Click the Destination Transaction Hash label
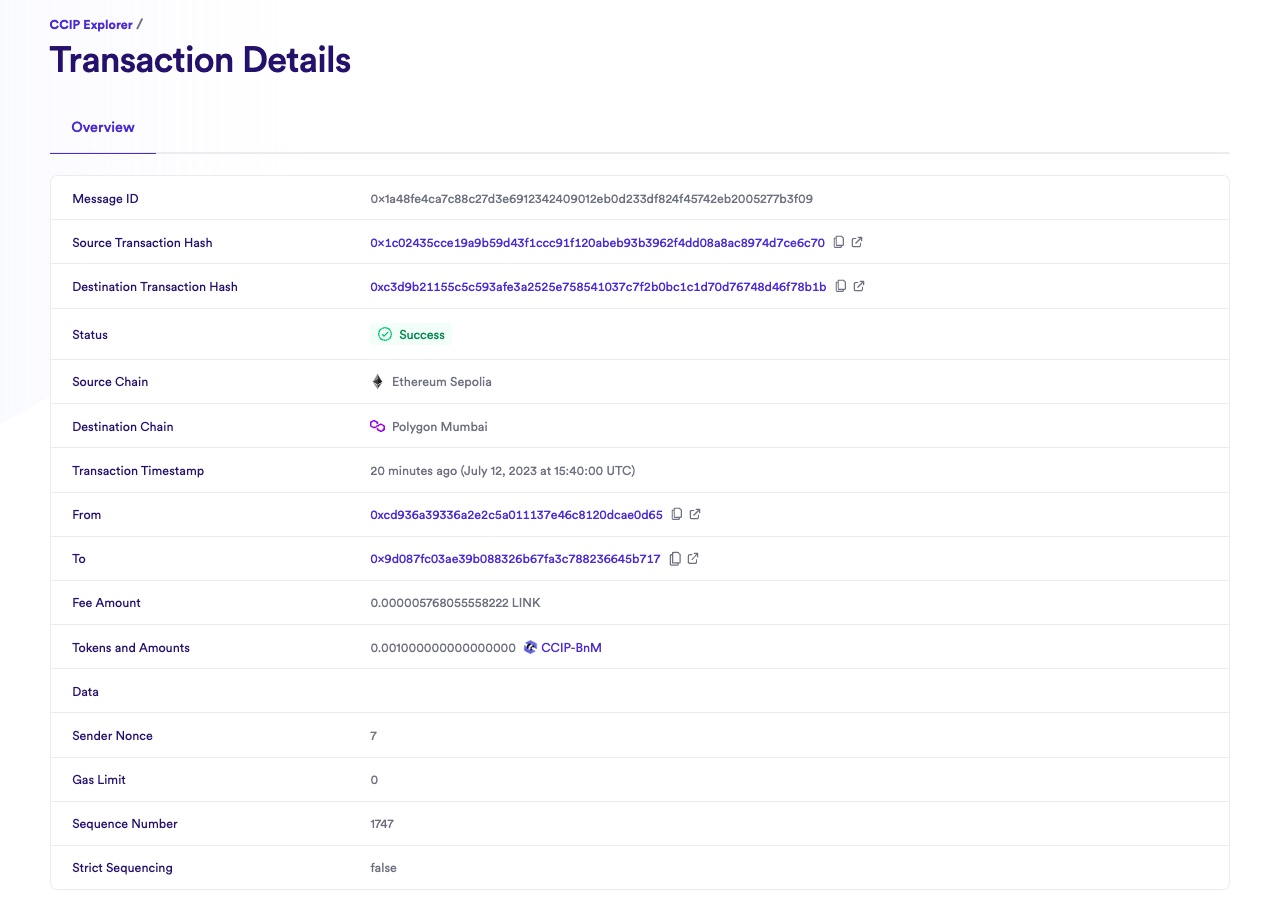1262x918 pixels. click(155, 287)
